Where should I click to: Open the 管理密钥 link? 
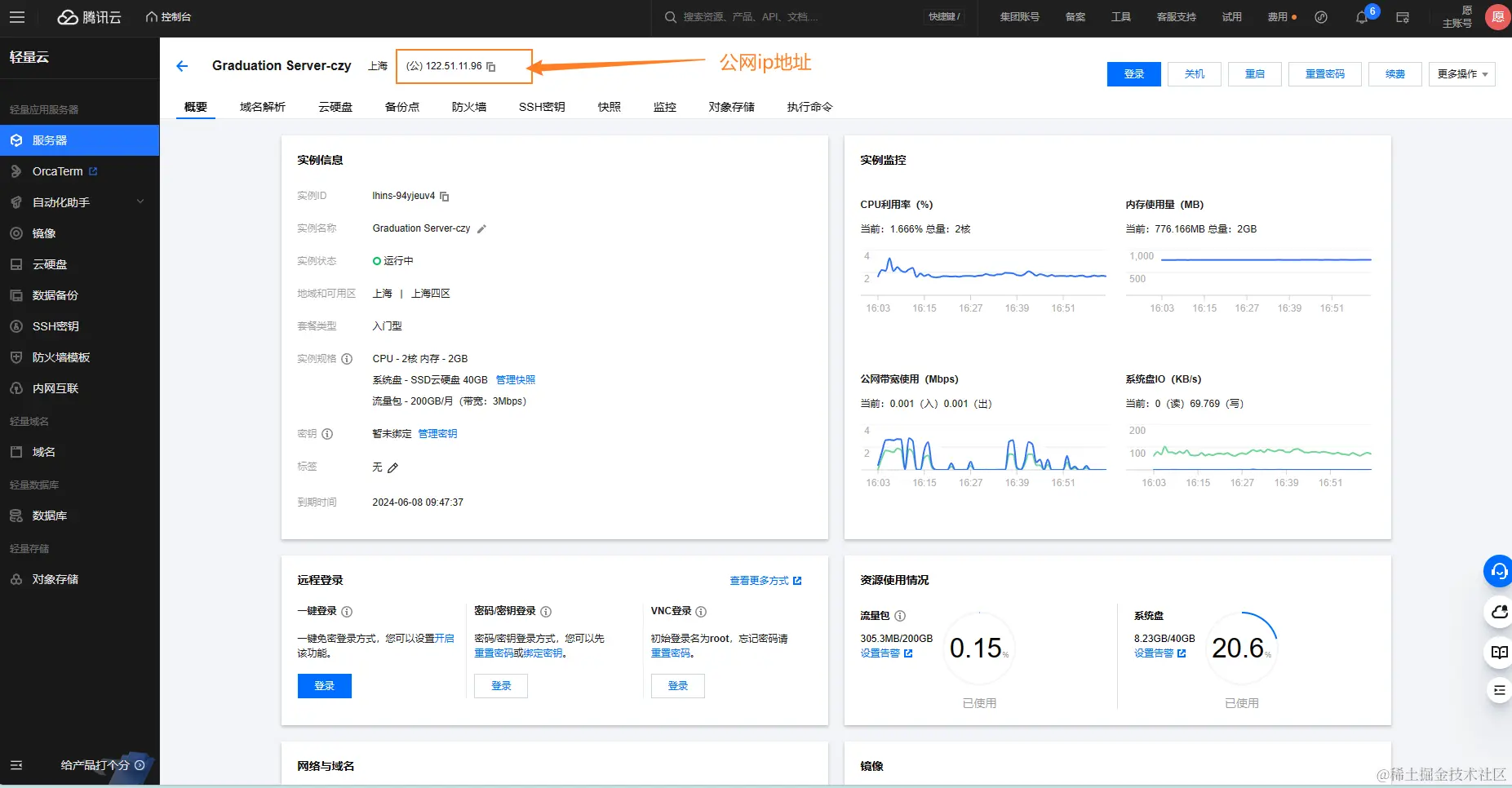click(438, 434)
